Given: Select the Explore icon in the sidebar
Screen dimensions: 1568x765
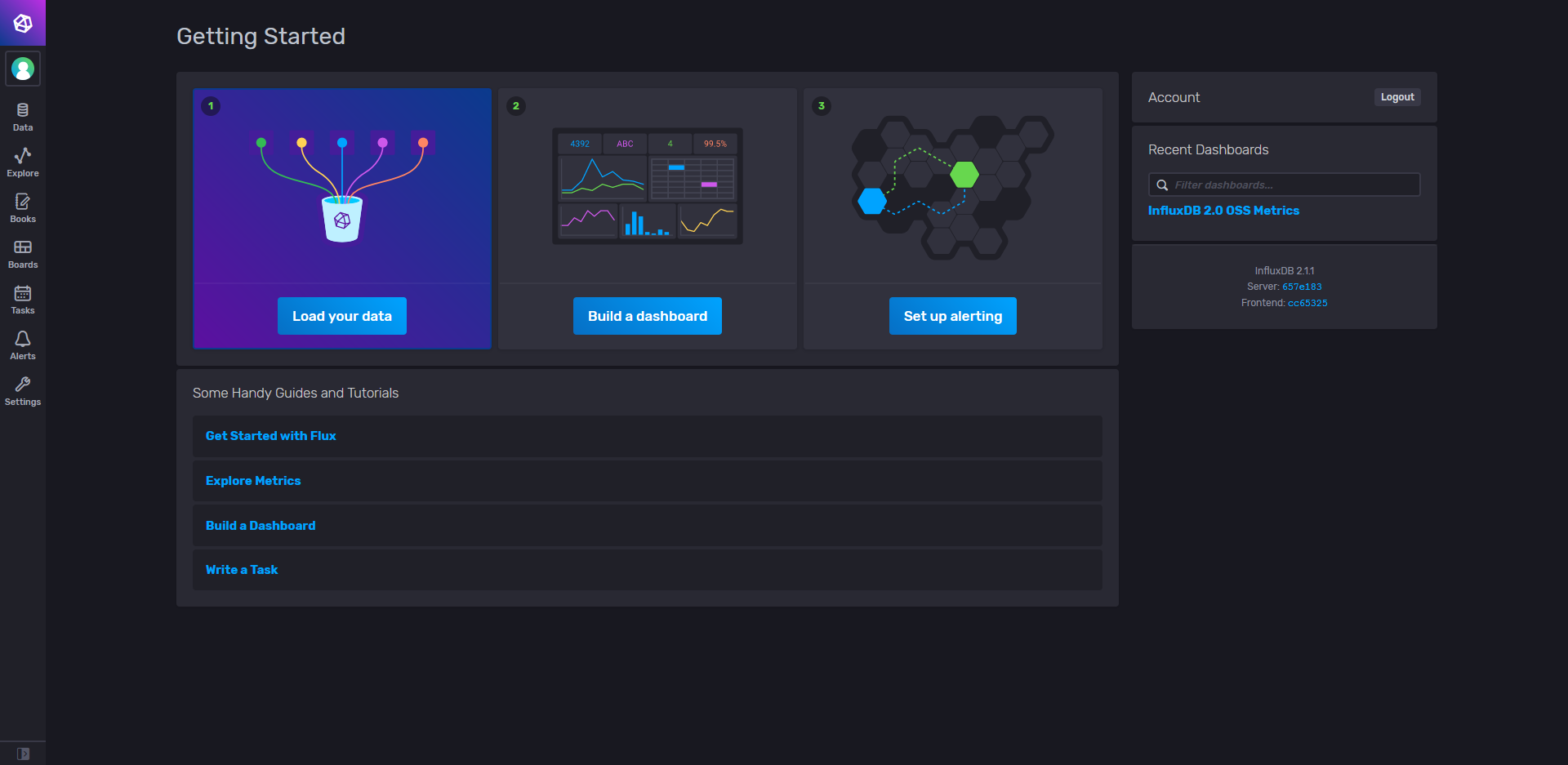Looking at the screenshot, I should coord(22,161).
